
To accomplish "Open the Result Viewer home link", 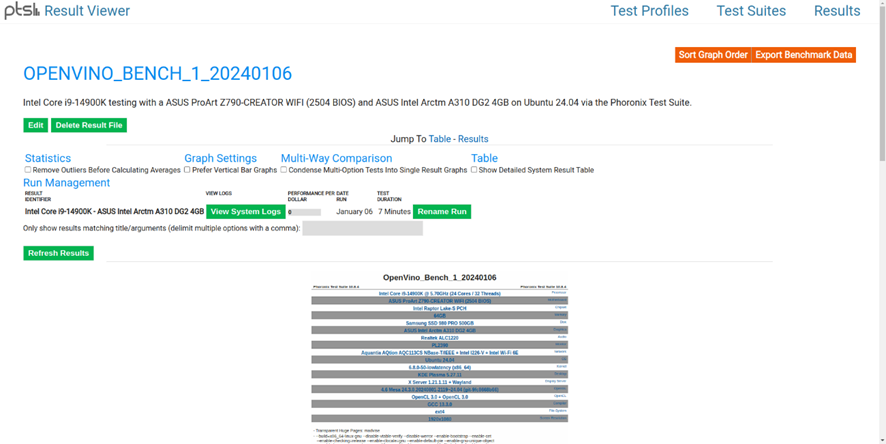I will pyautogui.click(x=87, y=11).
